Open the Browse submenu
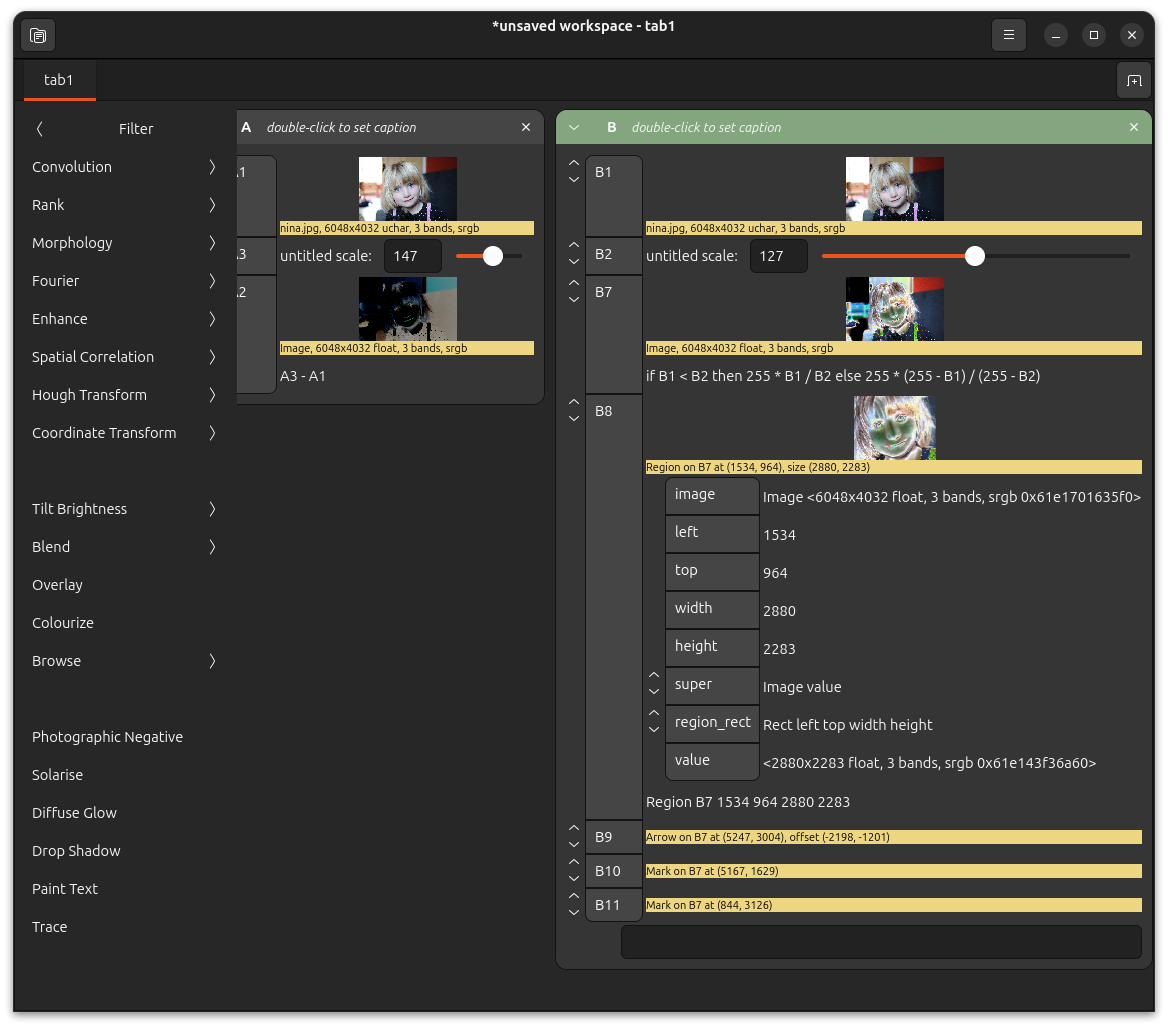Viewport: 1168px width, 1028px height. point(124,661)
